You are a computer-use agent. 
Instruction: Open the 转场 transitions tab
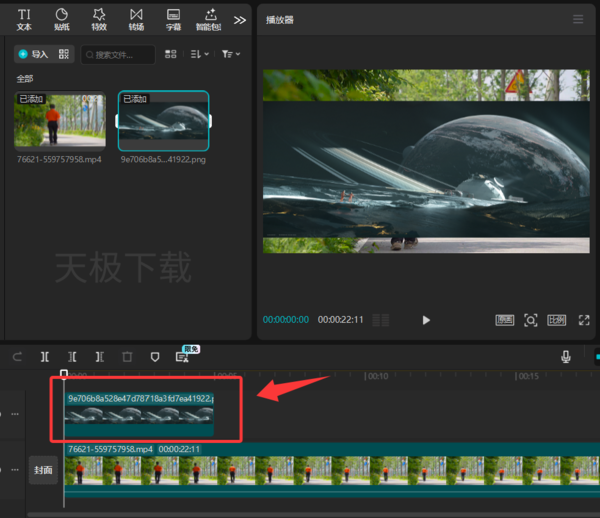[136, 20]
